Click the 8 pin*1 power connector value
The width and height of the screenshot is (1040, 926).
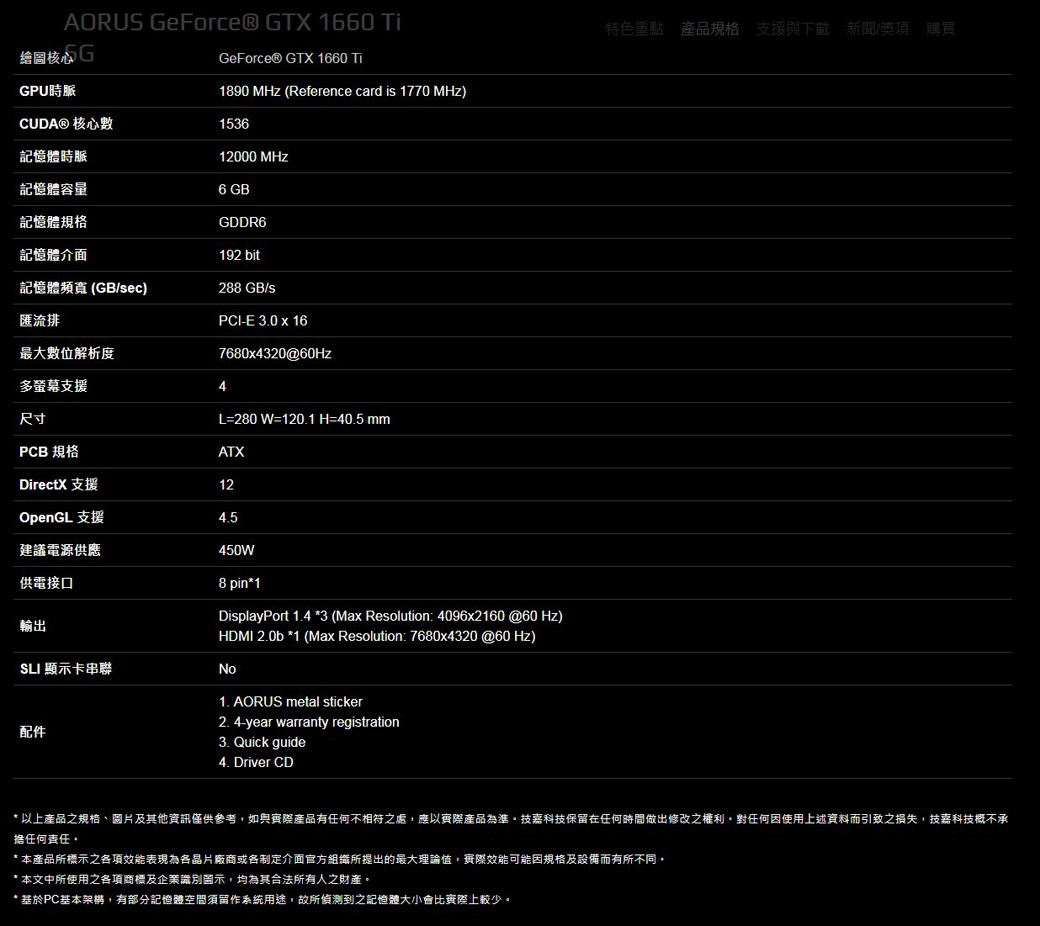click(239, 583)
